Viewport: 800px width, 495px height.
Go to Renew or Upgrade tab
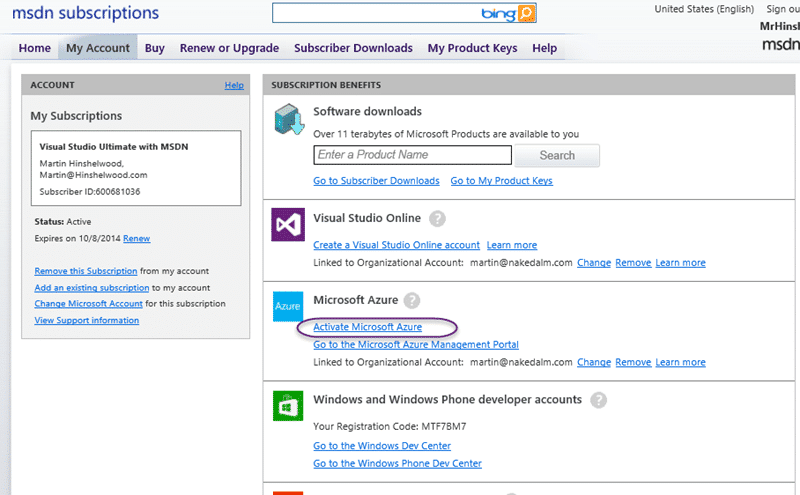click(x=229, y=48)
